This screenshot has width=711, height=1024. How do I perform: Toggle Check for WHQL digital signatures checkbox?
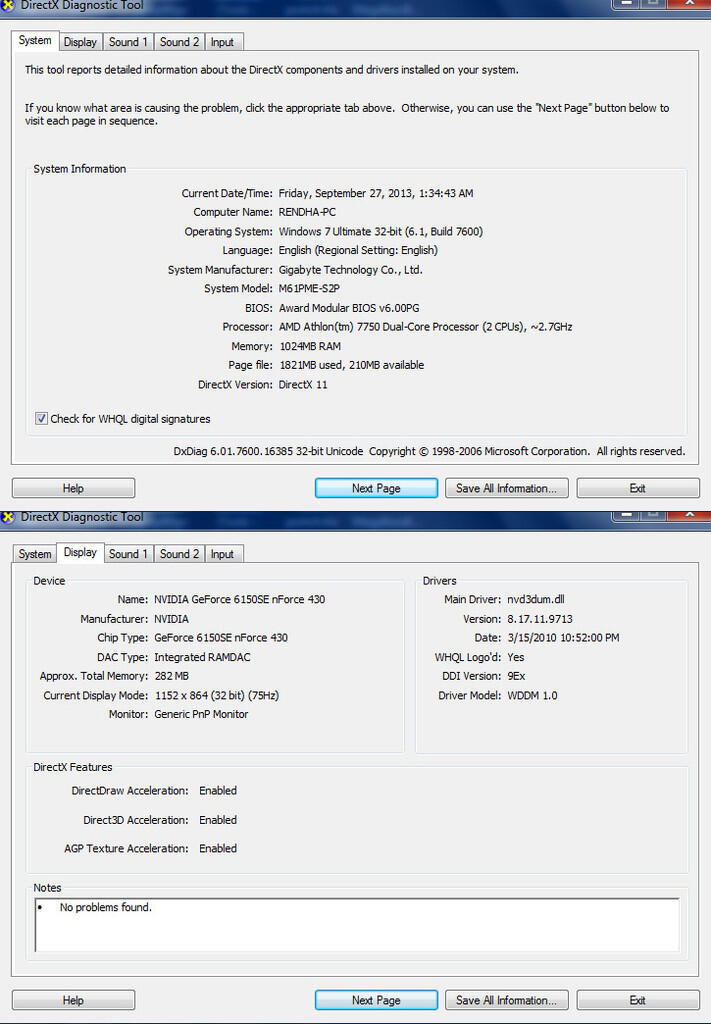pos(41,419)
